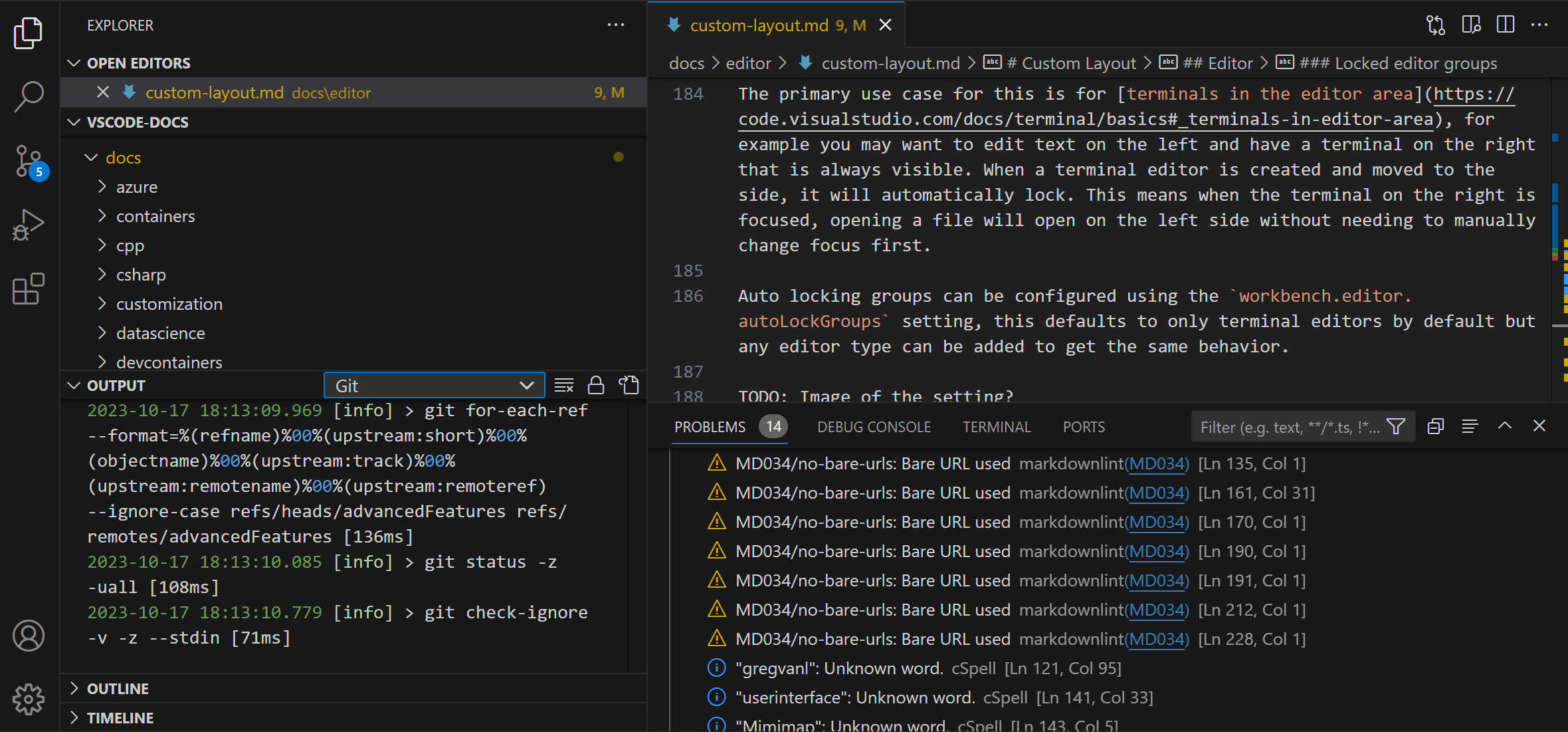Open the Search view
The width and height of the screenshot is (1568, 732).
(x=28, y=96)
